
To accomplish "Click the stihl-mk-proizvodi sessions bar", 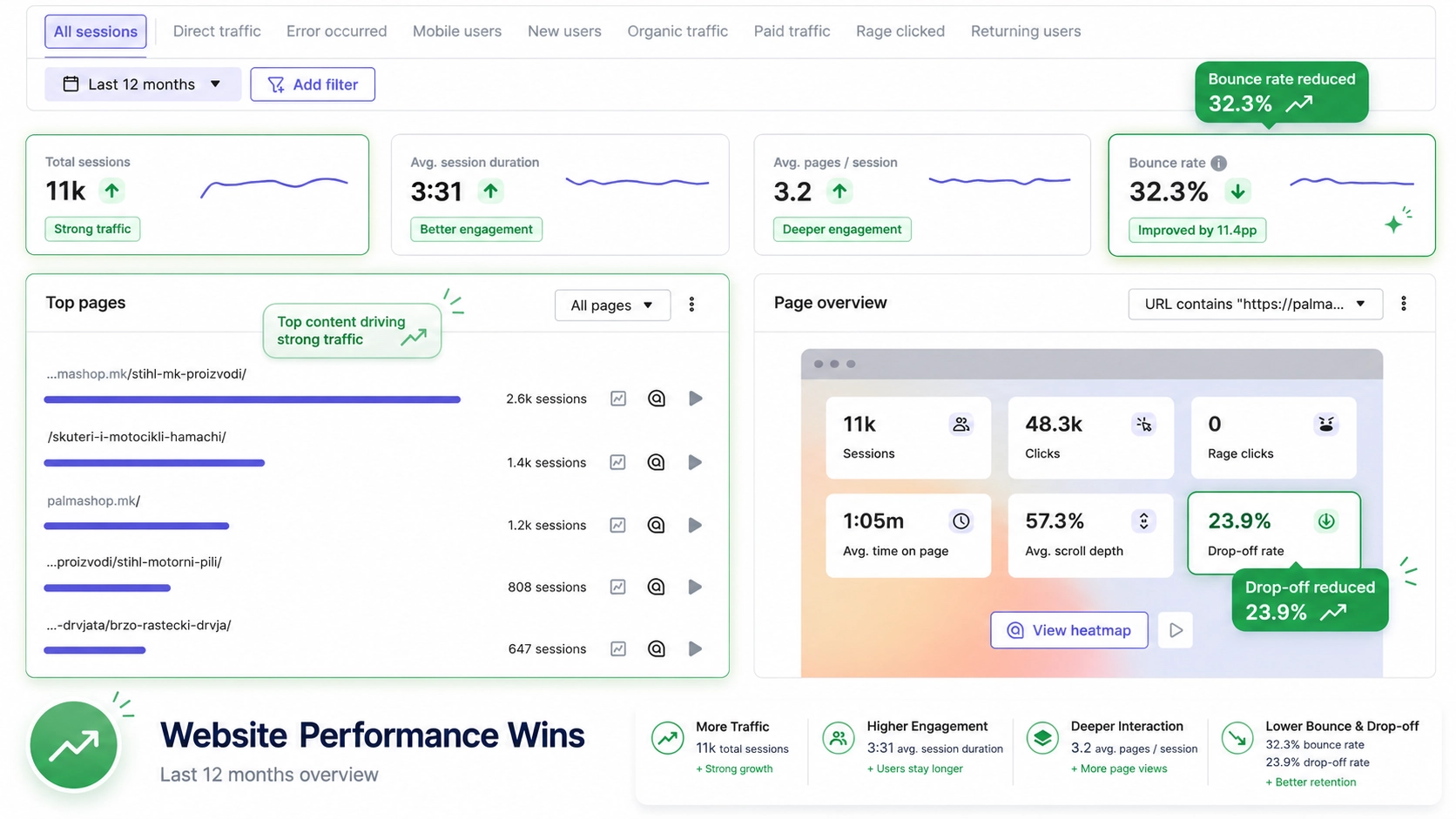I will coord(253,399).
